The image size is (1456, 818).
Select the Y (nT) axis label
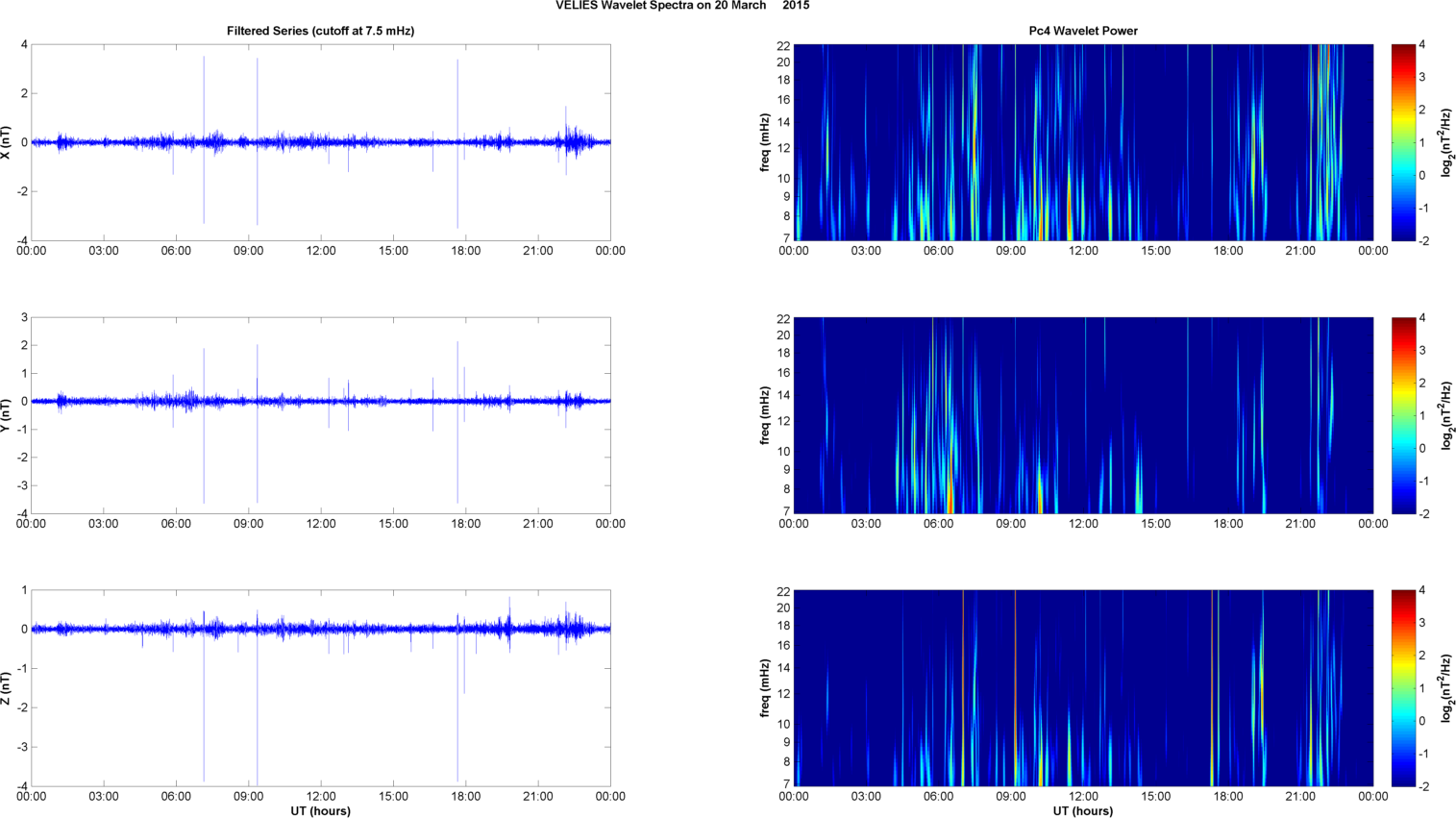point(7,415)
